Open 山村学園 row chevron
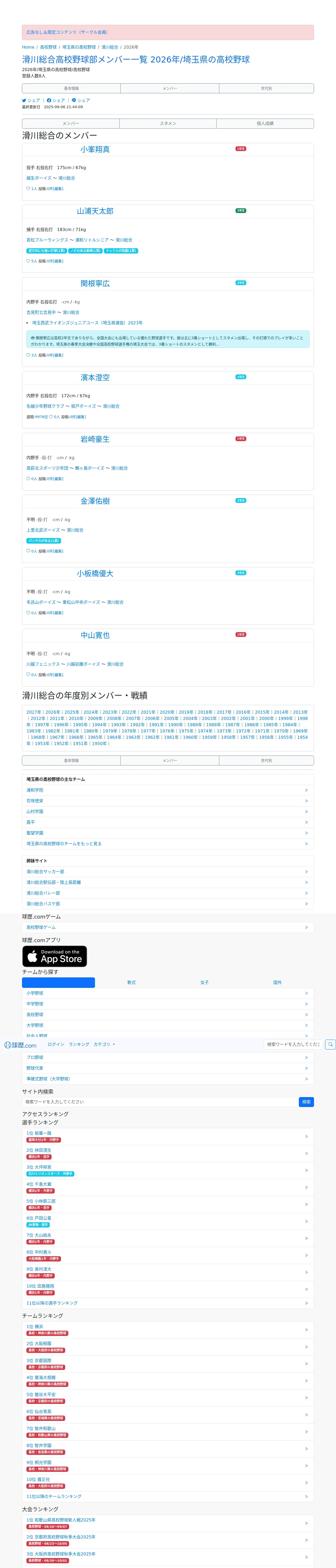 [306, 811]
